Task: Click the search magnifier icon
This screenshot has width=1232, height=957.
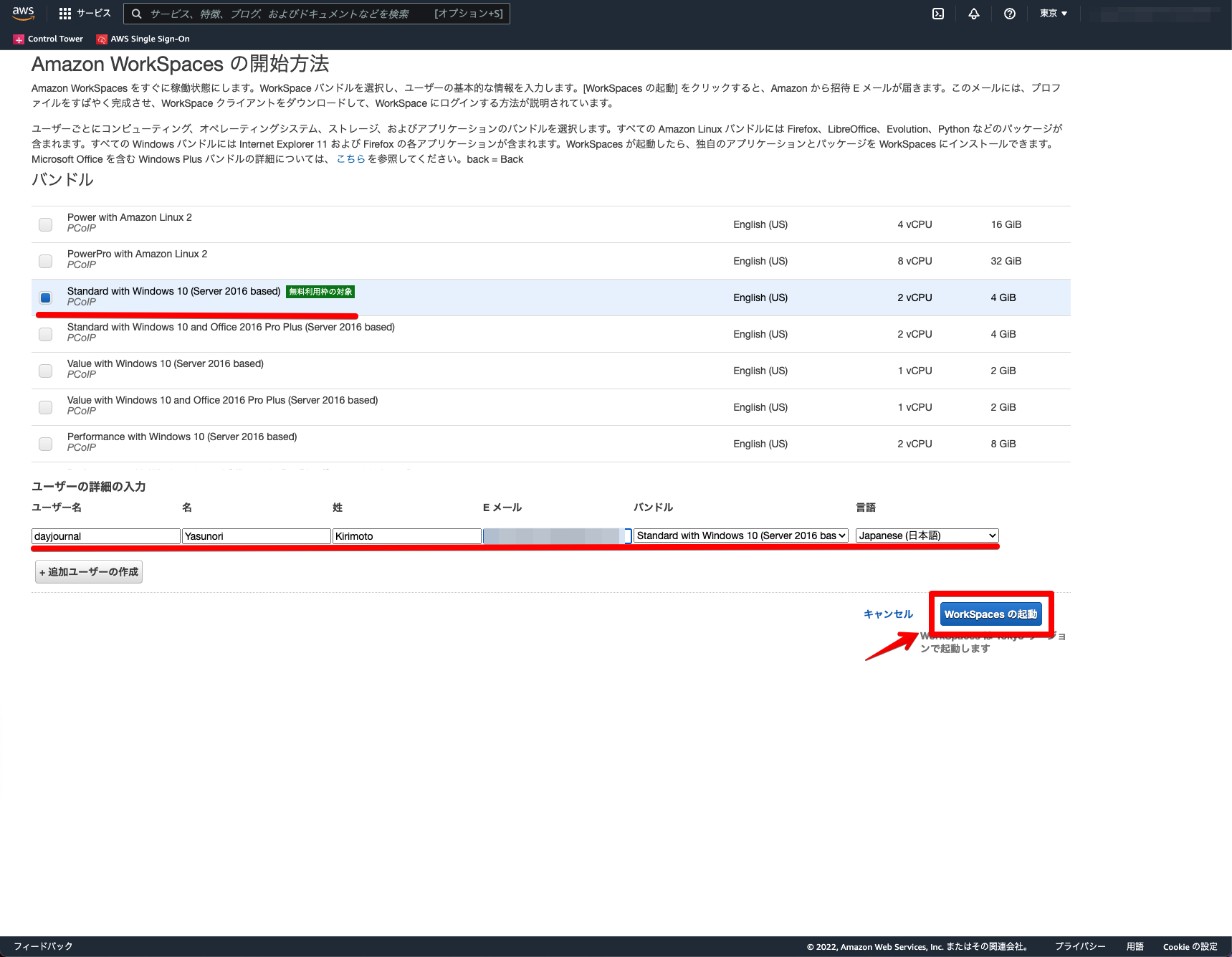Action: (x=137, y=14)
